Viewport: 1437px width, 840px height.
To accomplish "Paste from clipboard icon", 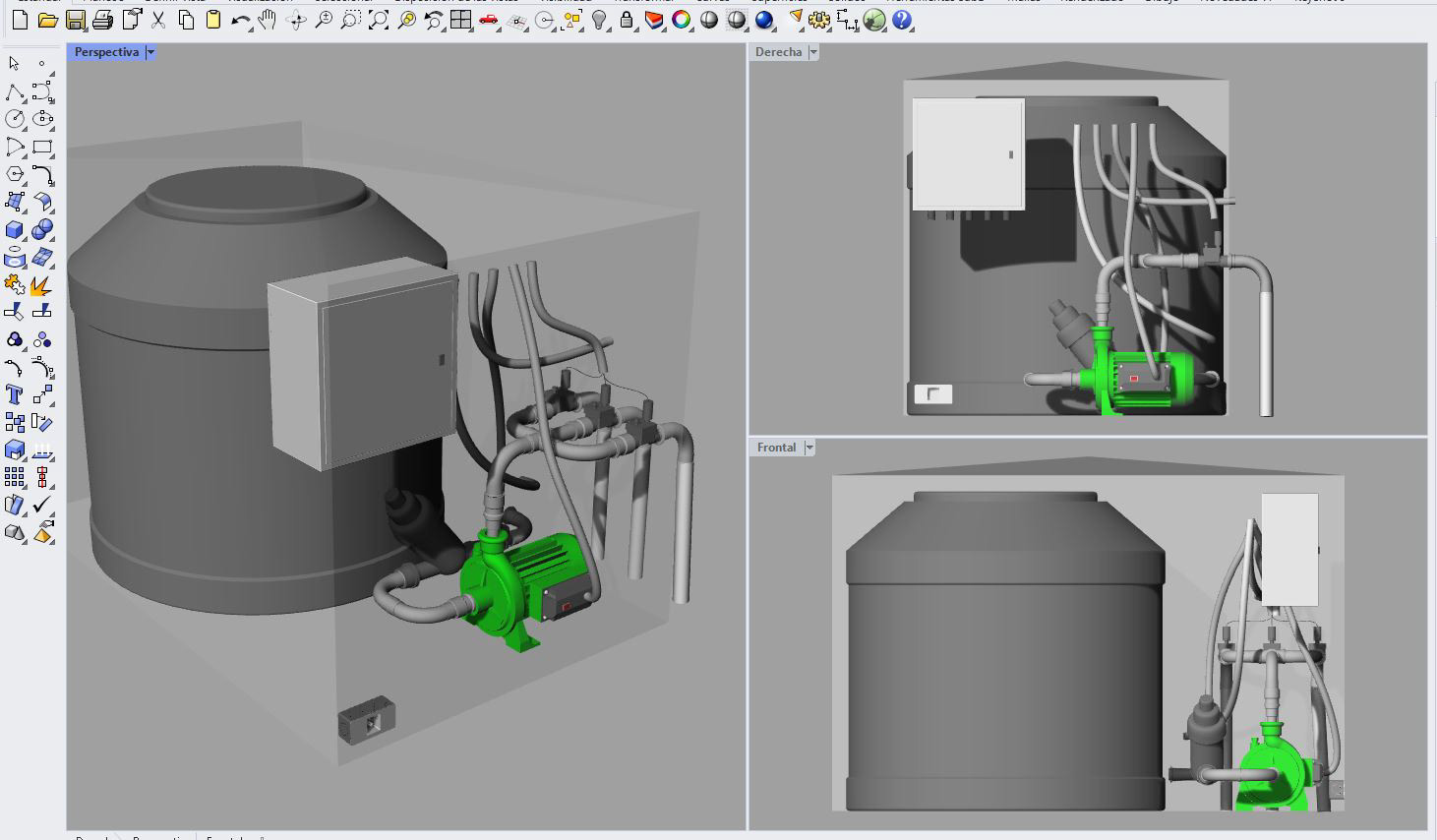I will (213, 20).
